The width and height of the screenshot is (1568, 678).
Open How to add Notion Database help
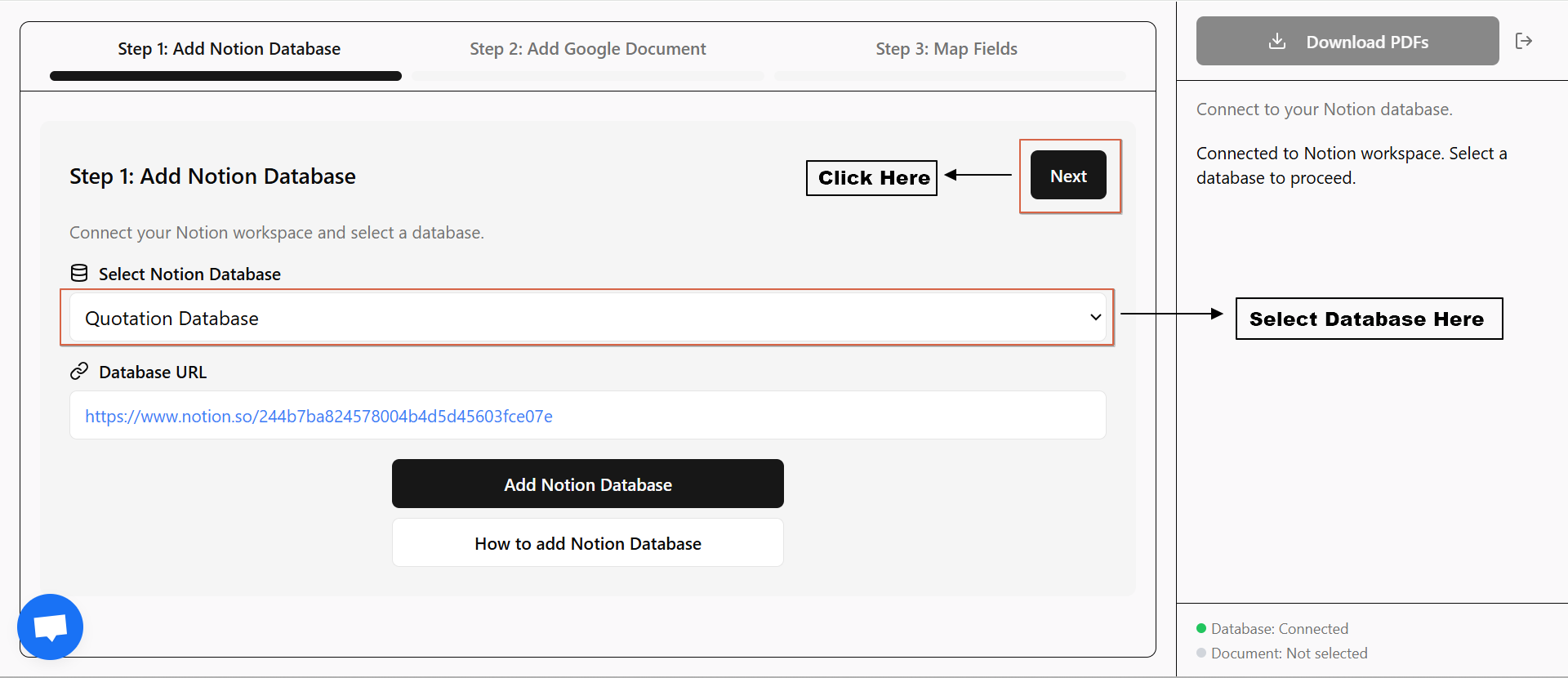coord(587,543)
